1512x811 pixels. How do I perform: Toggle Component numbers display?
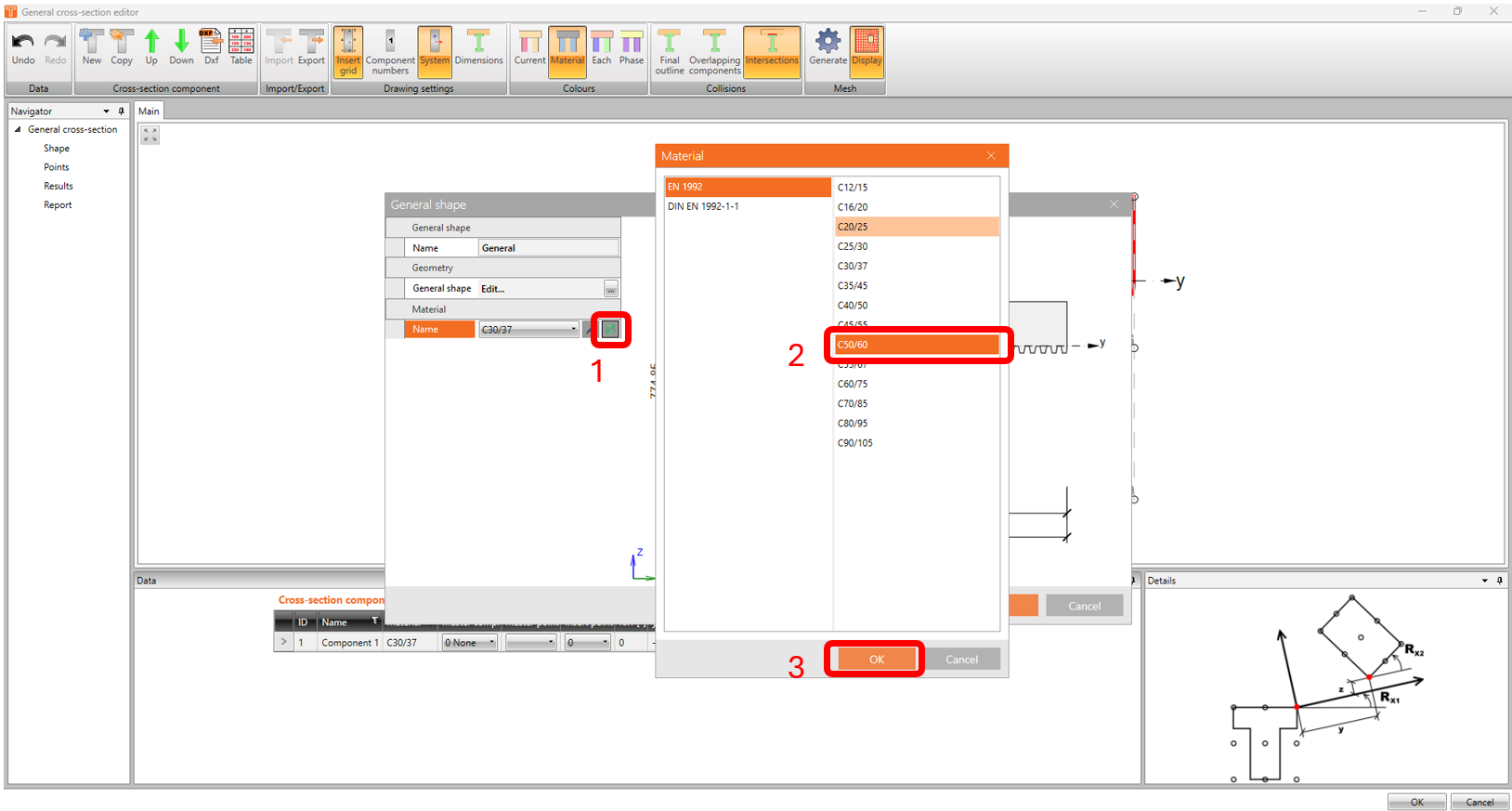(390, 52)
